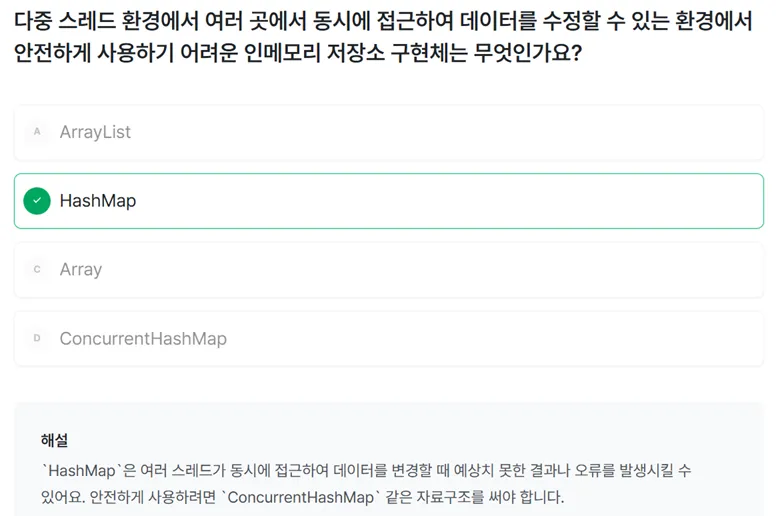776x516 pixels.
Task: Click the letter A badge beside ArrayList
Action: point(37,132)
